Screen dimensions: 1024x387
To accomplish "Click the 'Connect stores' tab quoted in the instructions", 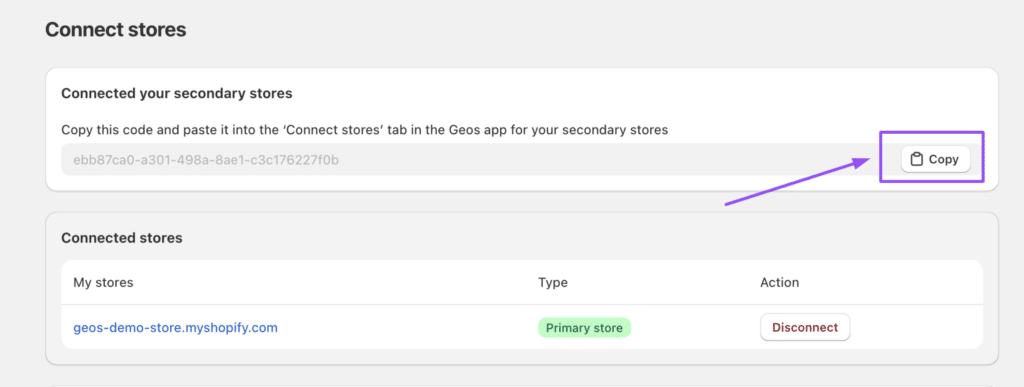I will [x=342, y=130].
